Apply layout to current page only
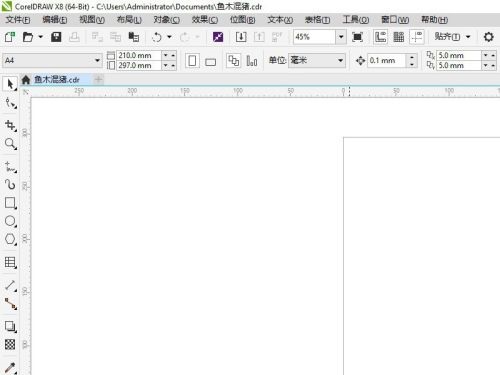This screenshot has height=375, width=500. tap(252, 61)
